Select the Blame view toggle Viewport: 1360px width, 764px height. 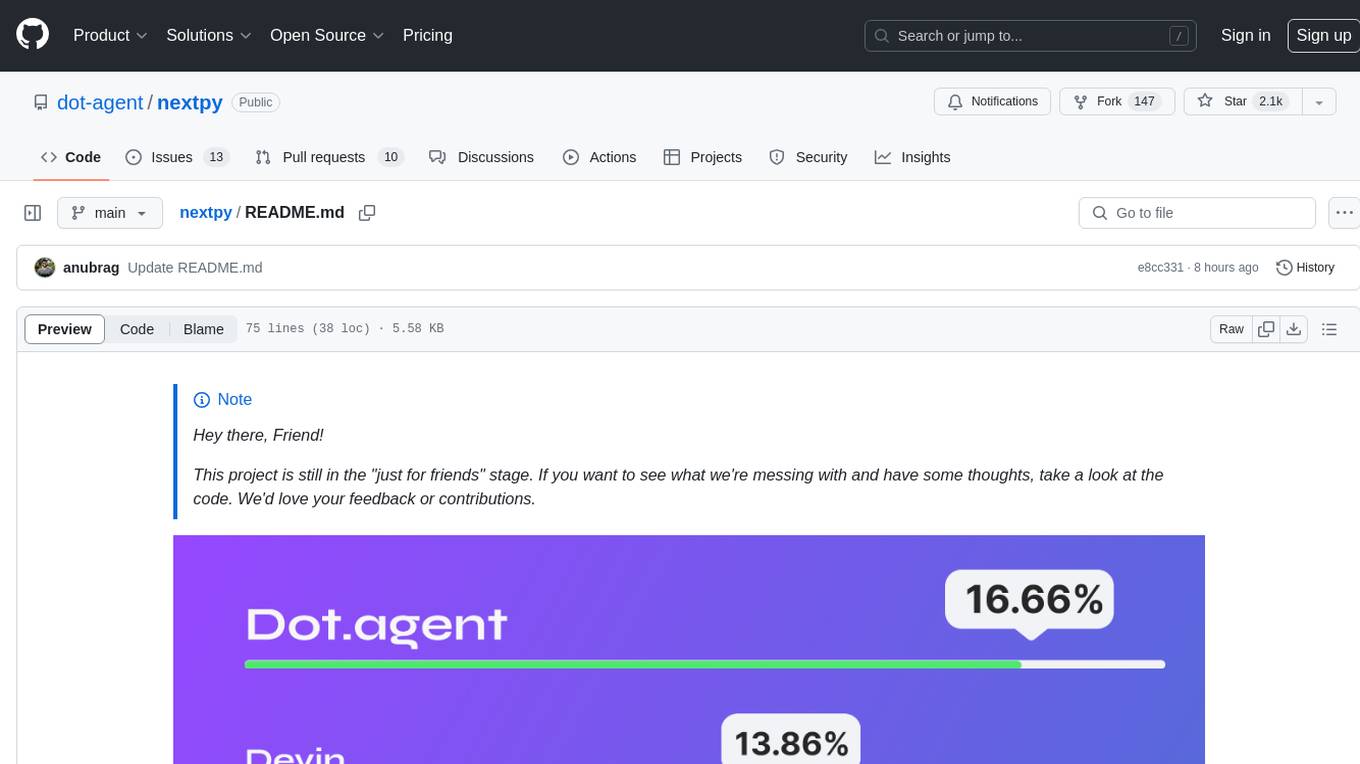[x=203, y=329]
